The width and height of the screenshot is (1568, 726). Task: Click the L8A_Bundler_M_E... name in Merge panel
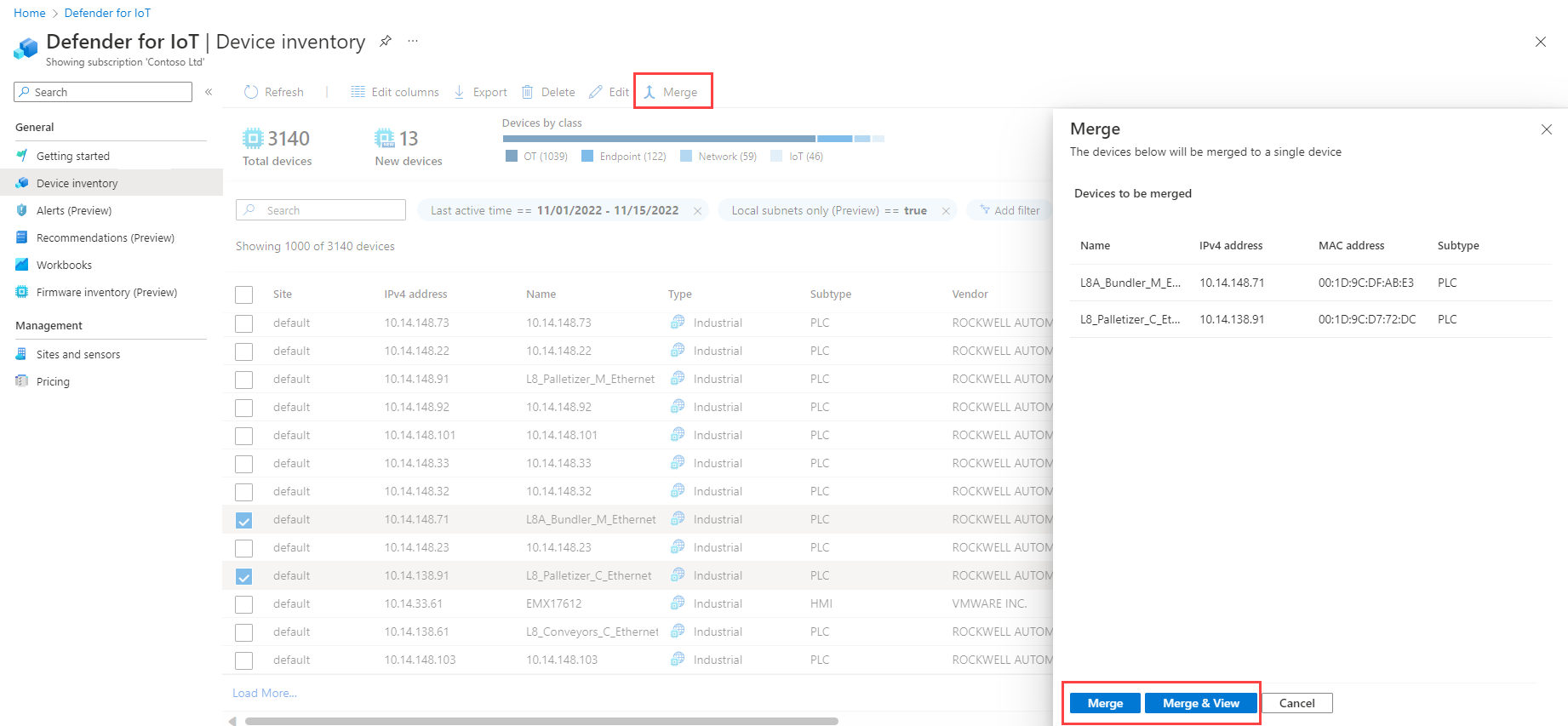(1130, 283)
